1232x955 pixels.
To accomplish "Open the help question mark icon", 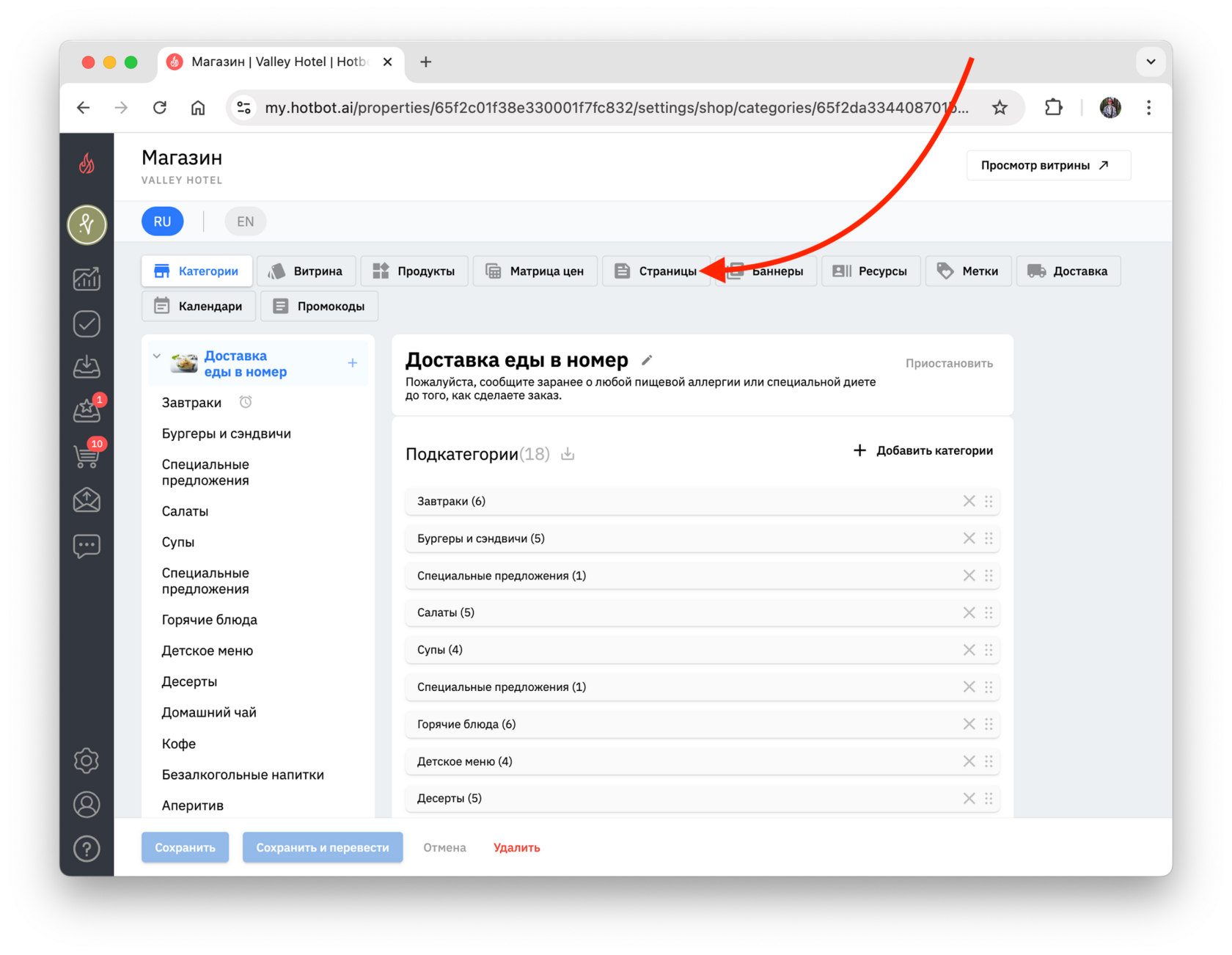I will click(x=87, y=849).
